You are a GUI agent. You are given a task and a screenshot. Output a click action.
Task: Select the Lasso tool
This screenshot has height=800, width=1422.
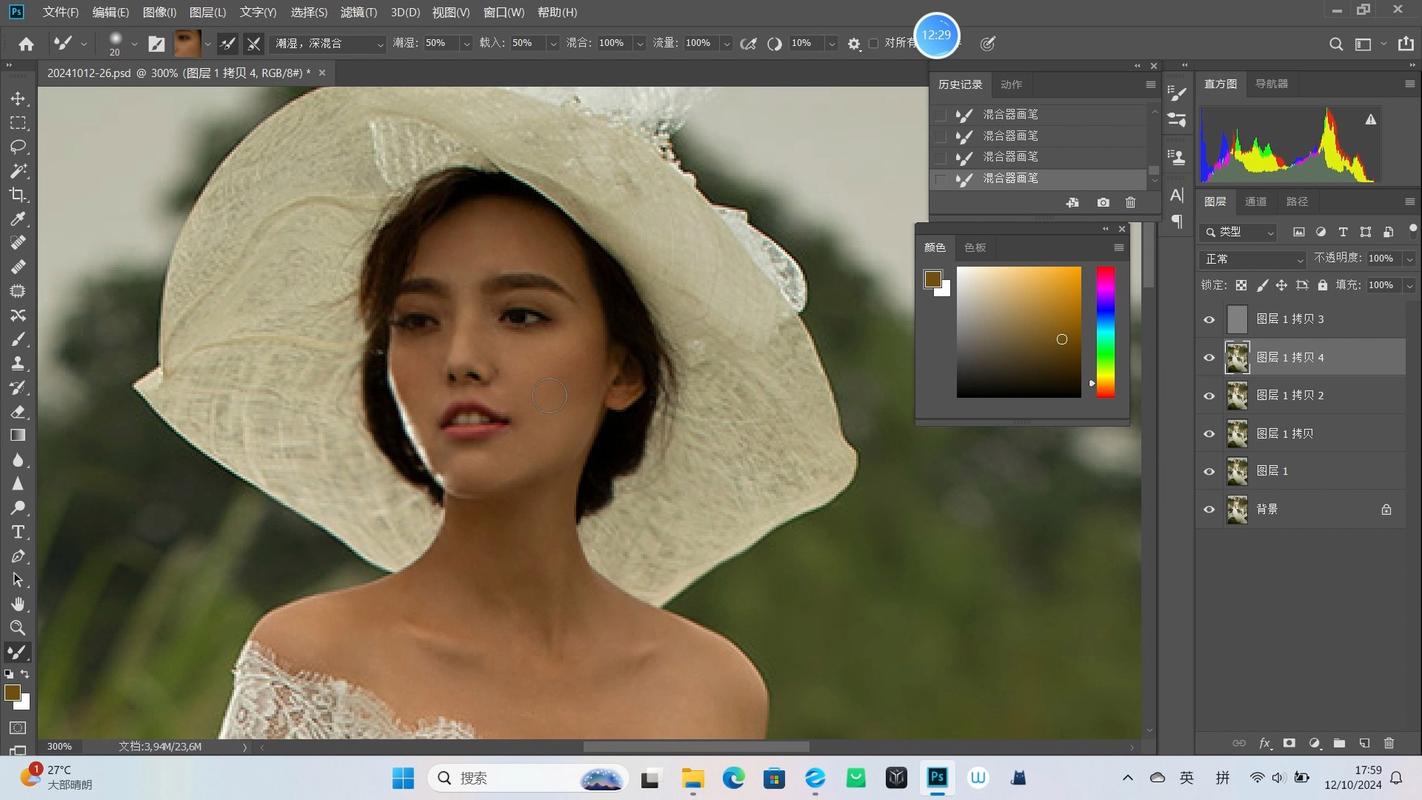[x=18, y=147]
